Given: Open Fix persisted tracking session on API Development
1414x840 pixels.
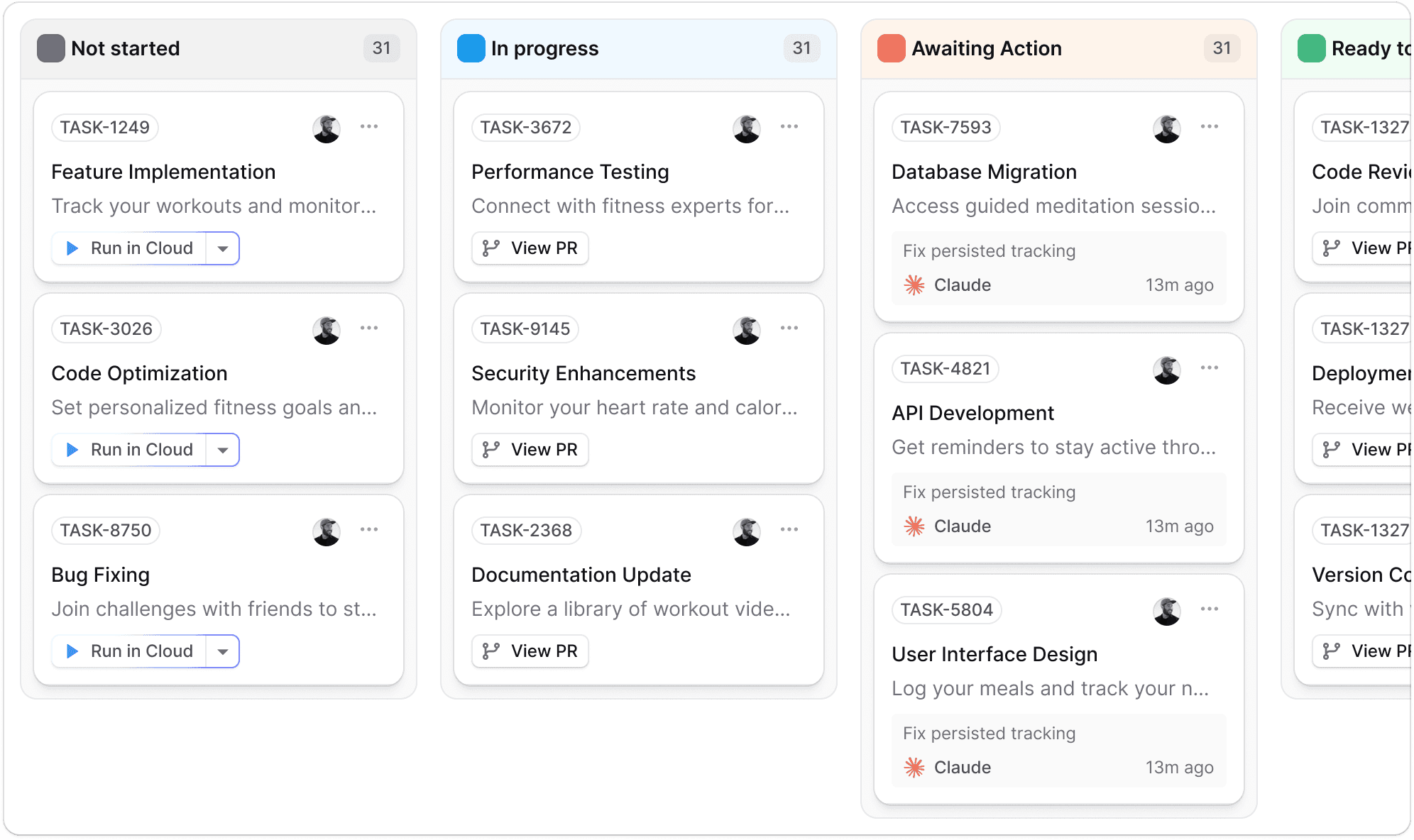Looking at the screenshot, I should point(1058,509).
